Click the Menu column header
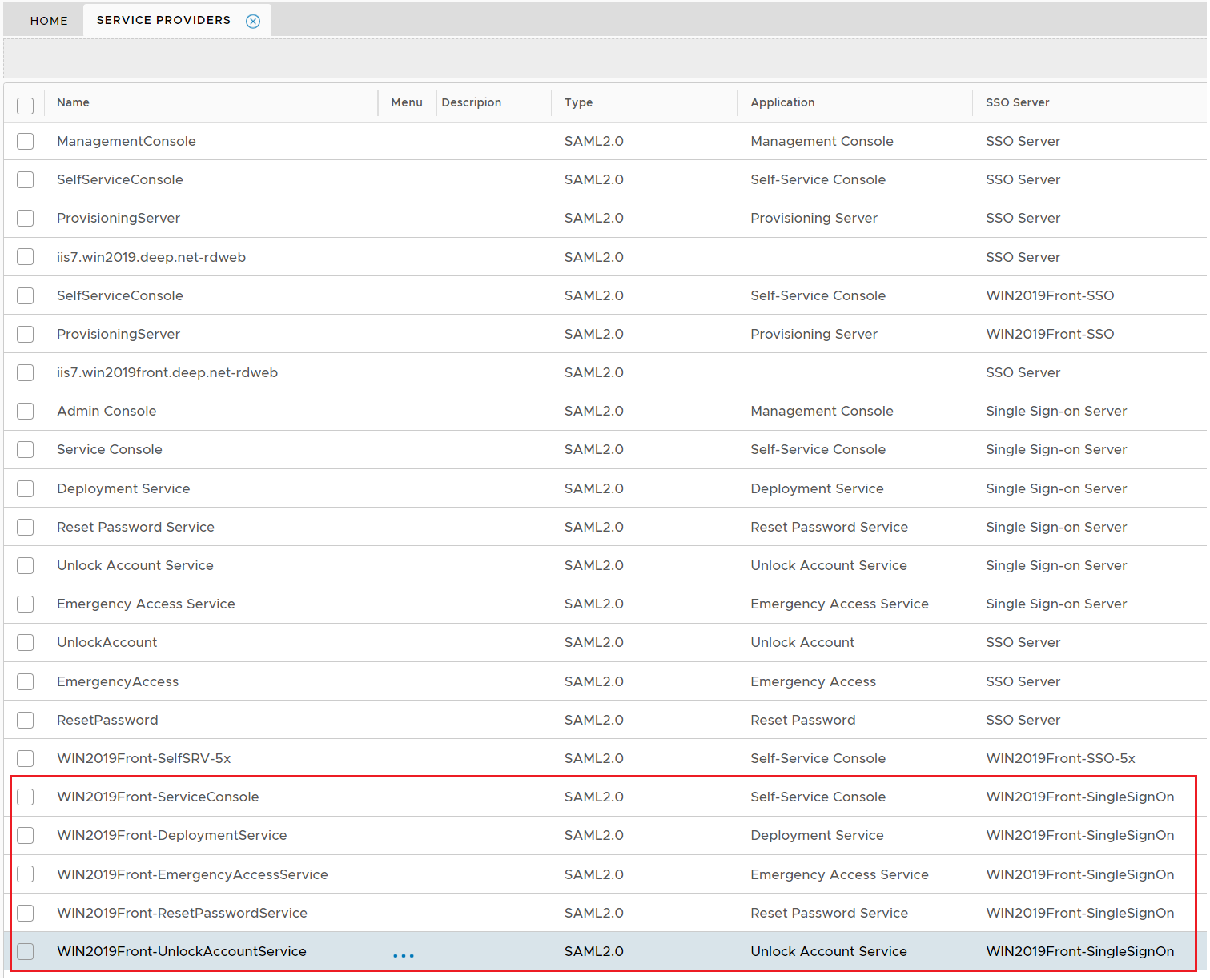The width and height of the screenshot is (1210, 980). 407,102
